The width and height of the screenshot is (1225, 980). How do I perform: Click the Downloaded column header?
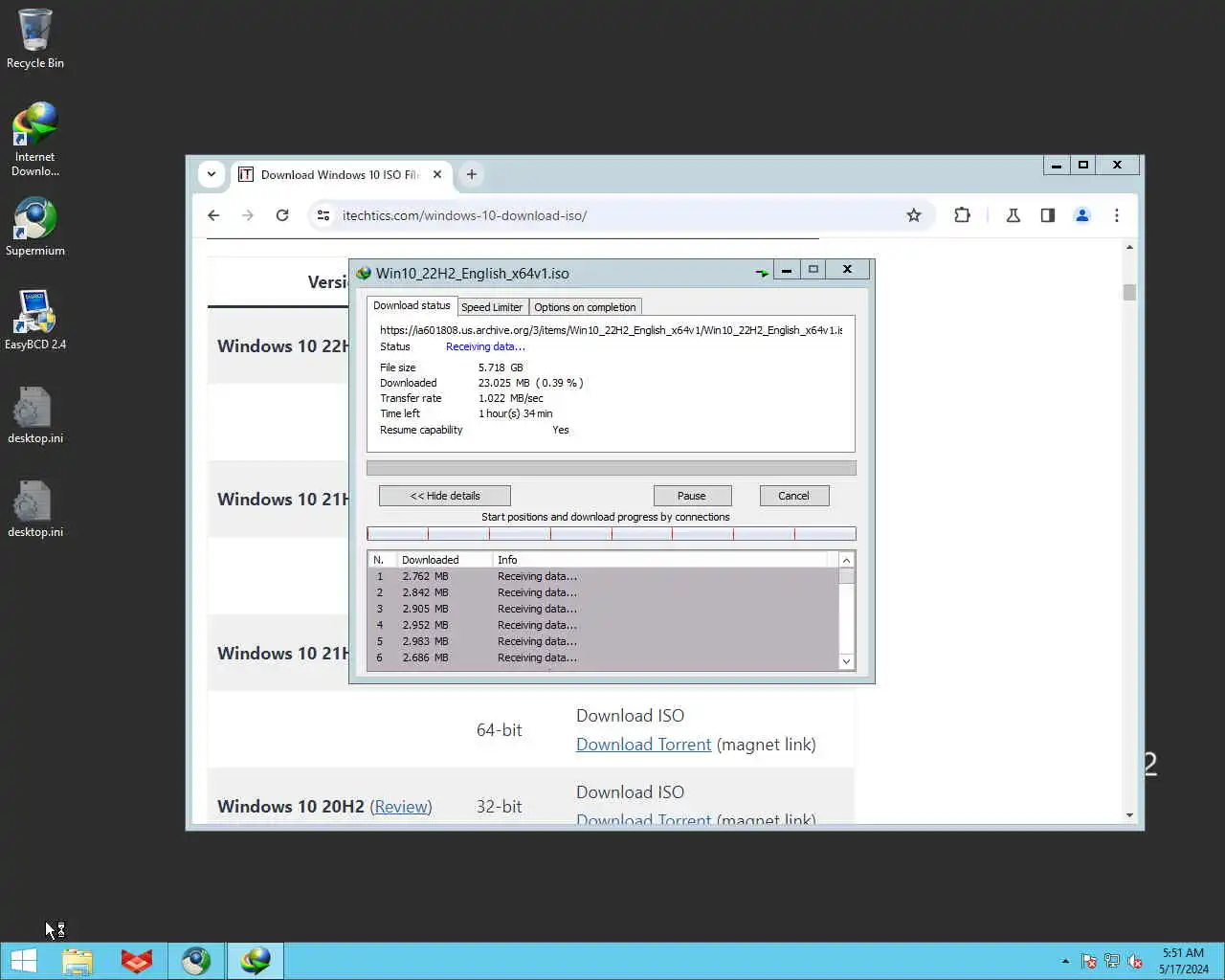click(x=445, y=560)
